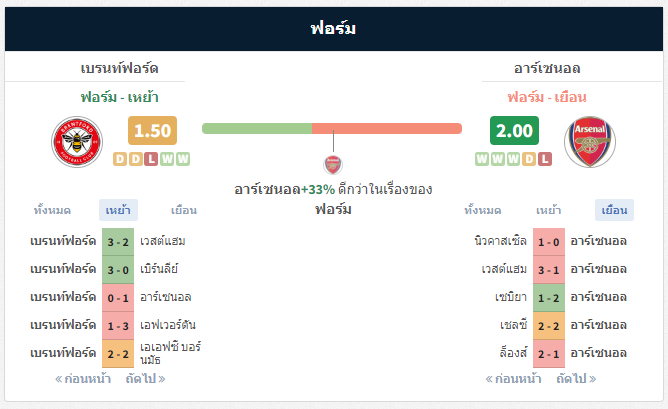Viewport: 668px width, 409px height.
Task: Open the Chelsea 2-2 Arsenal score
Action: (x=549, y=326)
